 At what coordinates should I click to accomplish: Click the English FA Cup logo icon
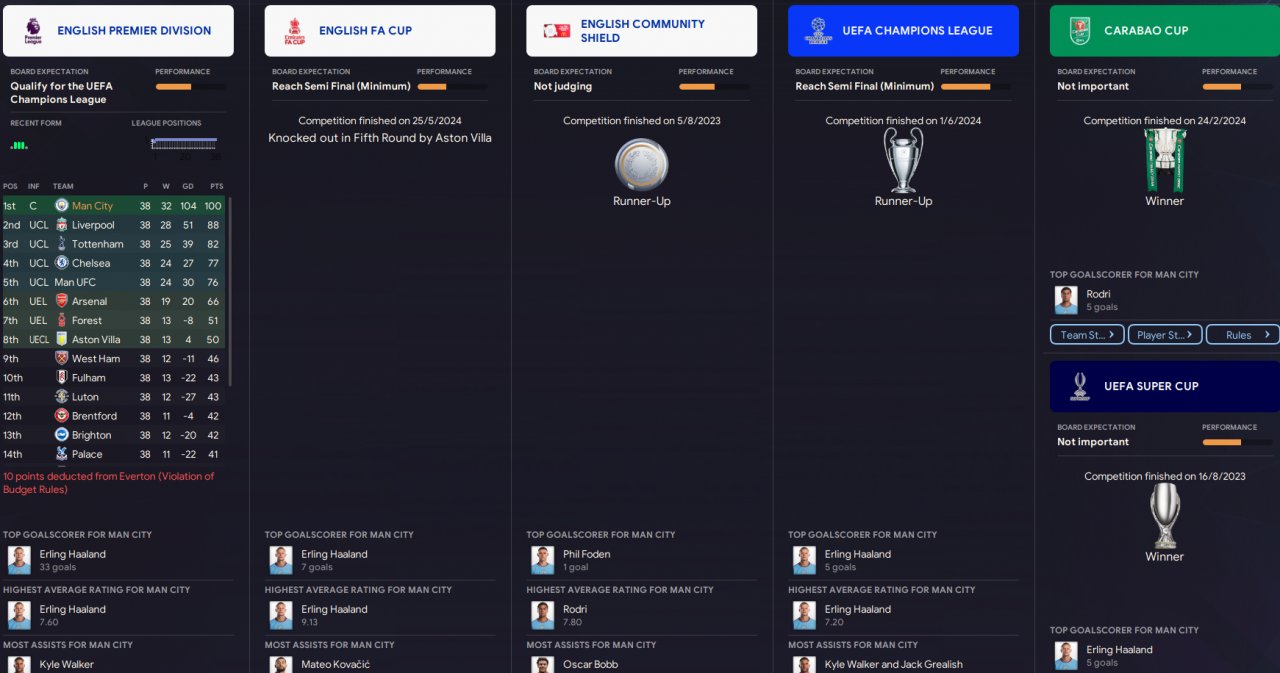coord(294,31)
